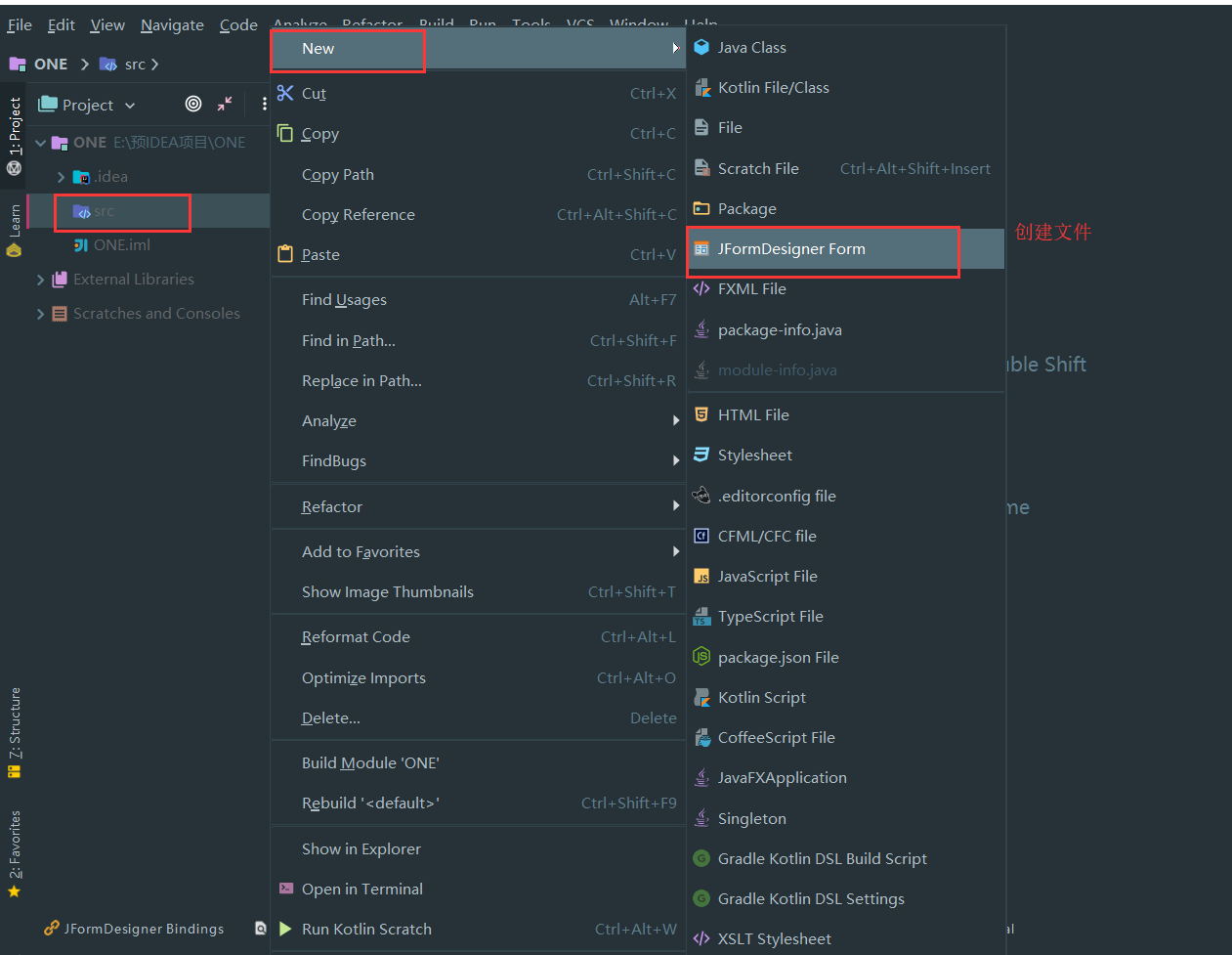Viewport: 1232px width, 955px height.
Task: Choose Kotlin File/Class in the submenu
Action: pos(773,88)
